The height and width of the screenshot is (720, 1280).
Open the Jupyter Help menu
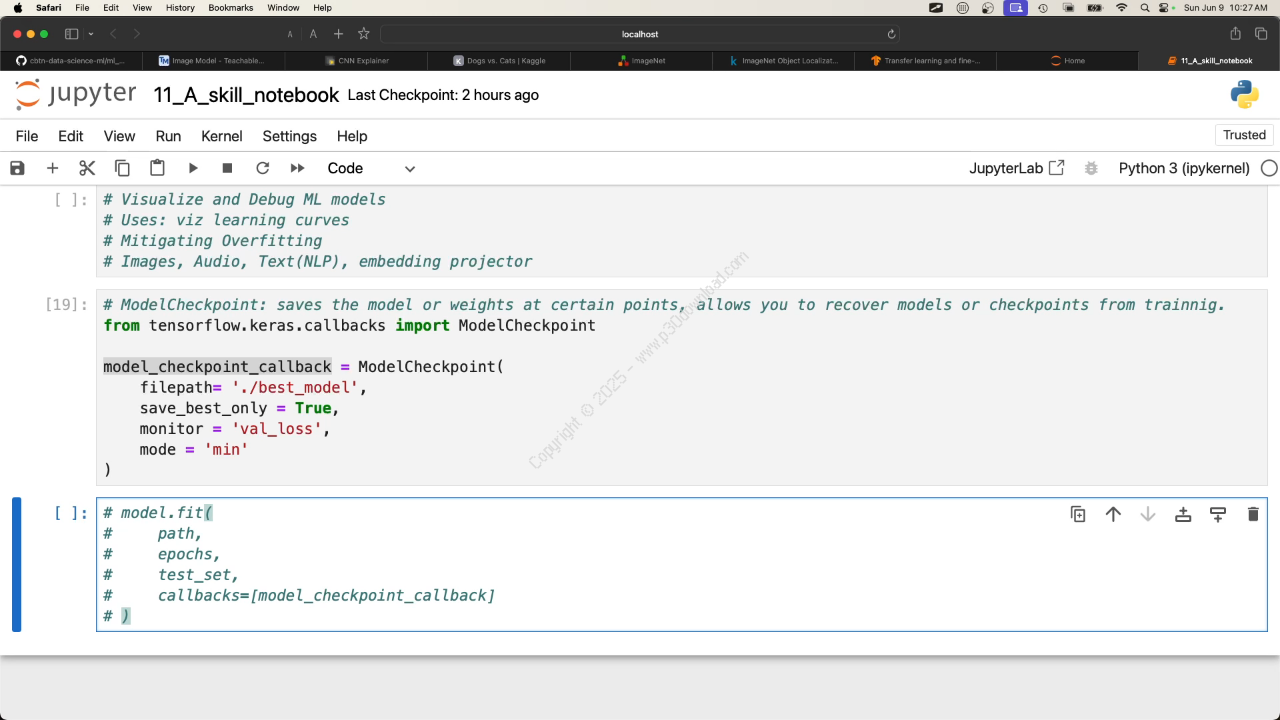pyautogui.click(x=352, y=136)
